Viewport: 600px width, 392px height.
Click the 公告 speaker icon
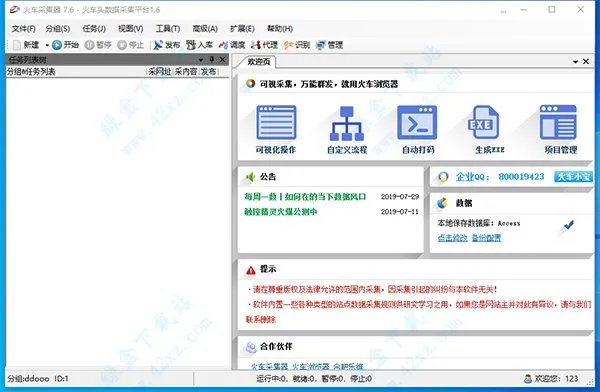[251, 177]
